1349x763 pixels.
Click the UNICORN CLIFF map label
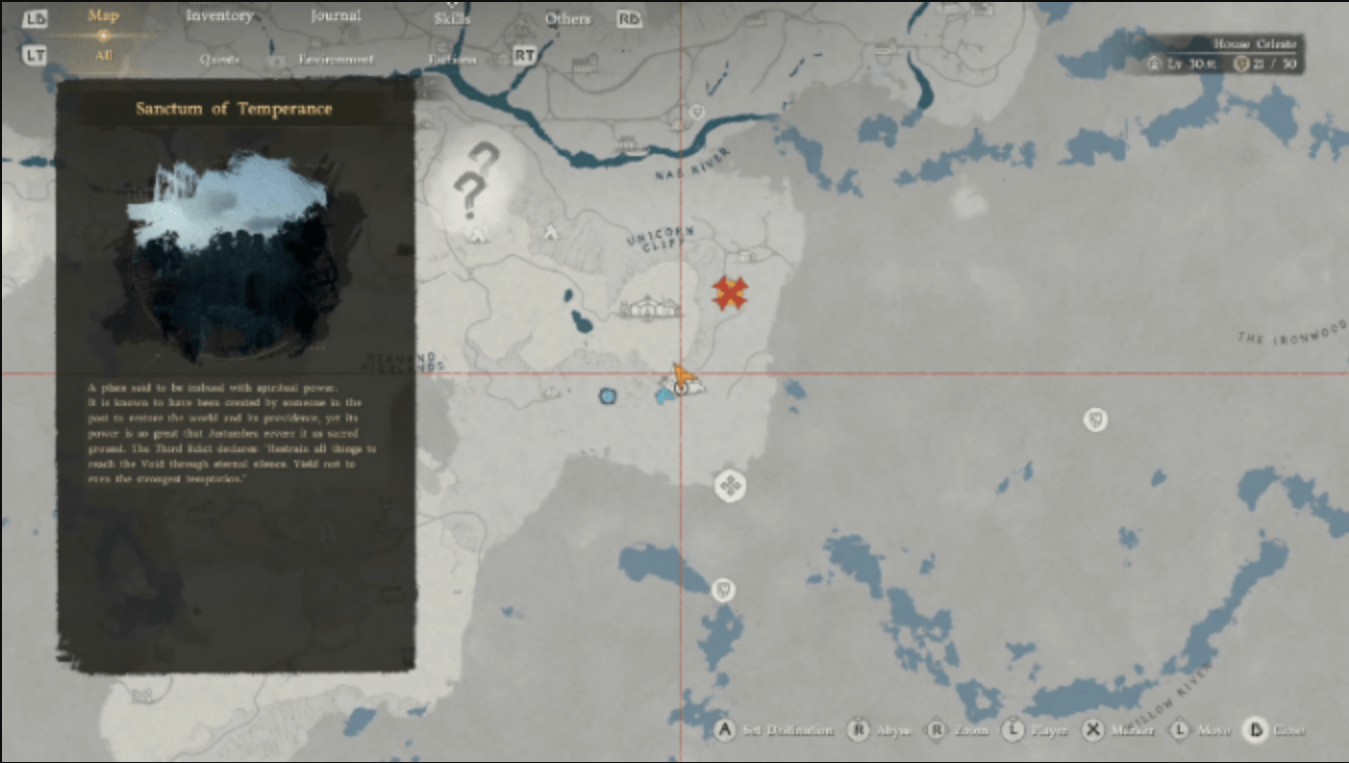659,237
